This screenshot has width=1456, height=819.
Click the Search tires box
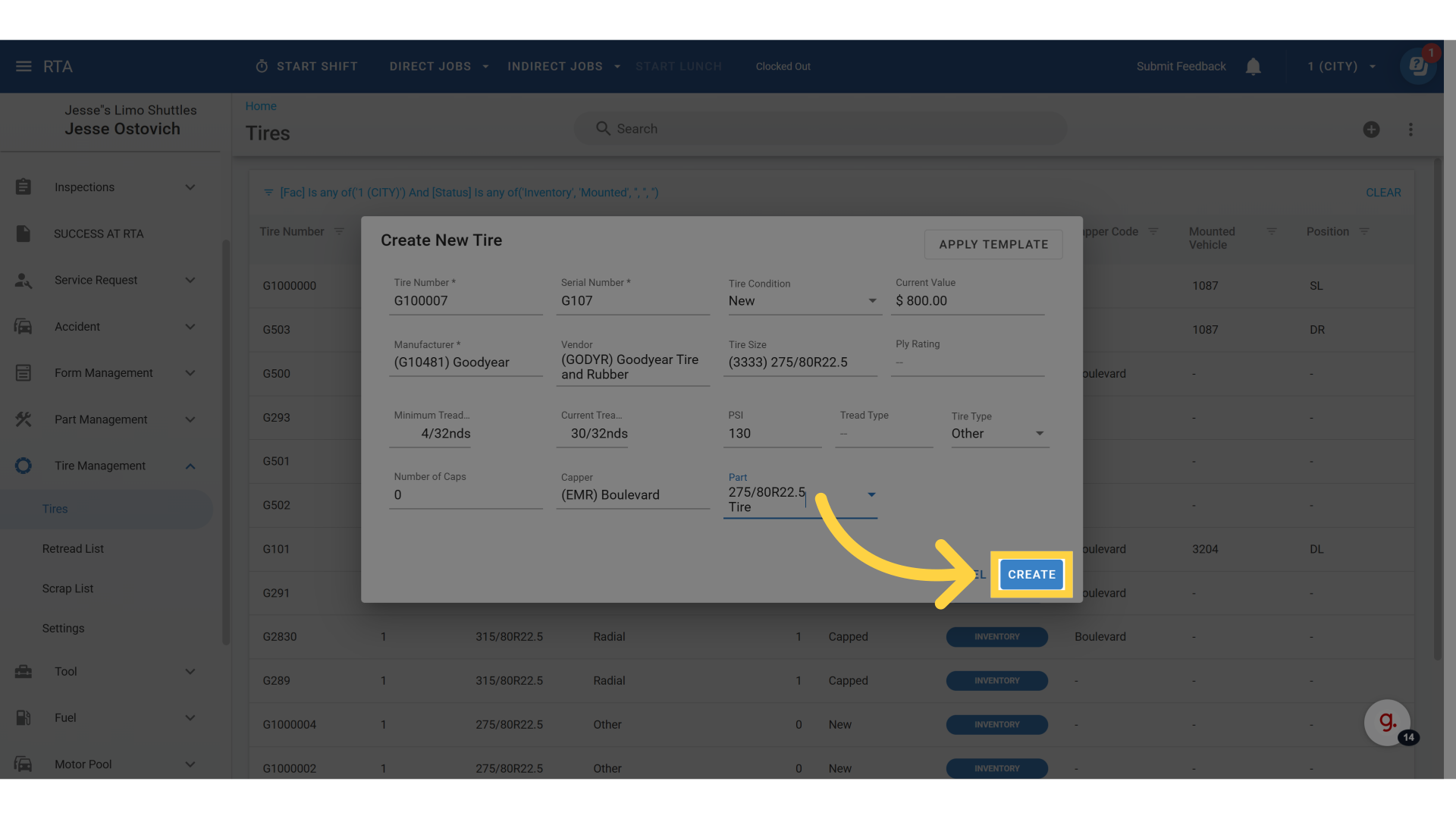click(819, 129)
